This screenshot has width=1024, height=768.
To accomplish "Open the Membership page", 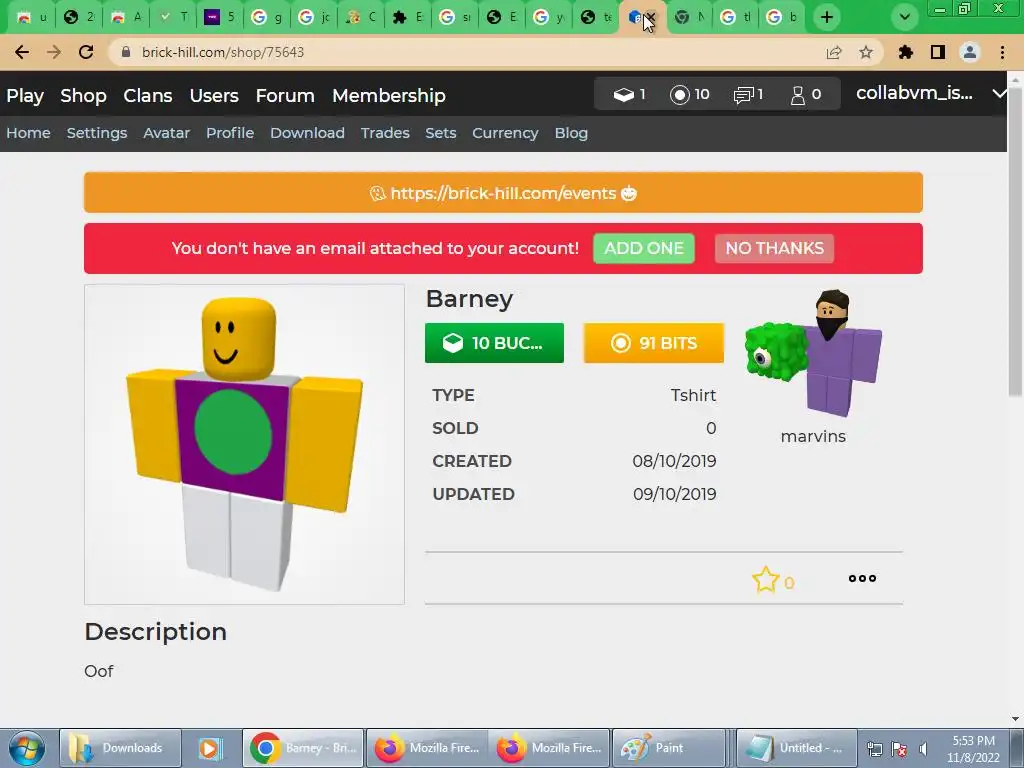I will (389, 95).
